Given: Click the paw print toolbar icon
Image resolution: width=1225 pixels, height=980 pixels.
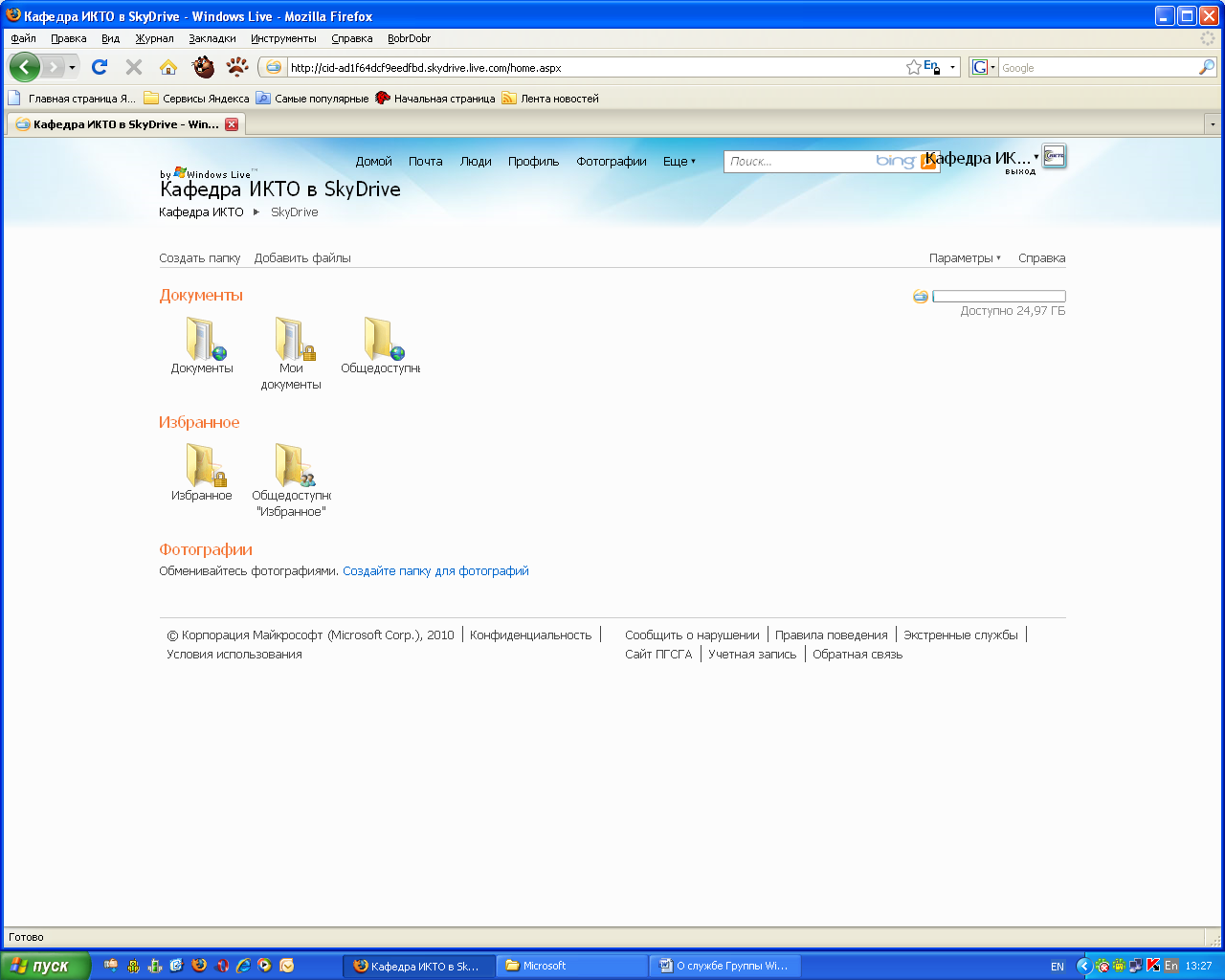Looking at the screenshot, I should click(237, 66).
